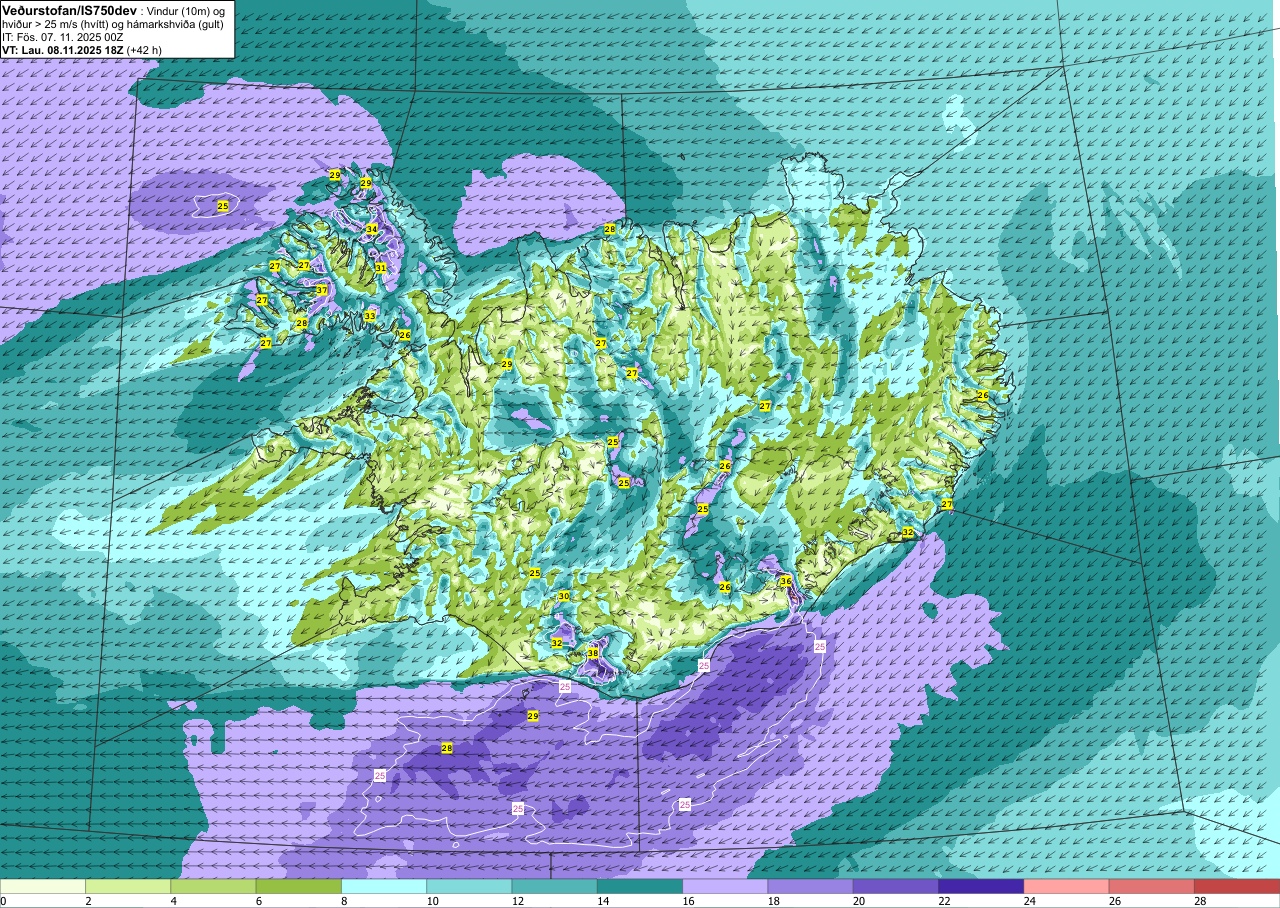Click the 8–10 m/s light cyan legend swatch

[x=384, y=886]
